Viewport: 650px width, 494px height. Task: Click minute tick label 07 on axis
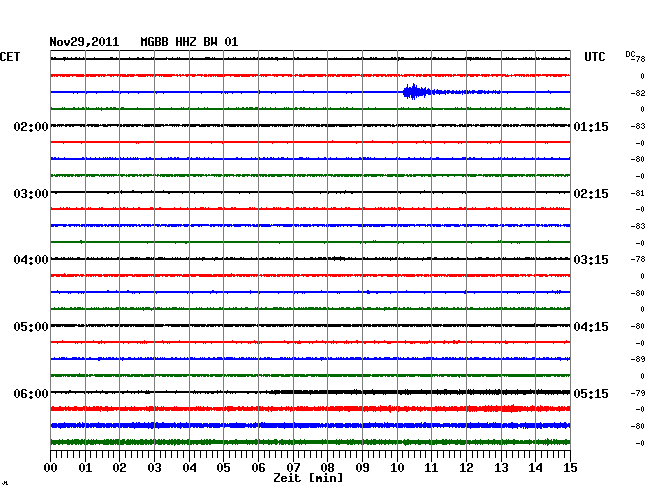coord(293,467)
